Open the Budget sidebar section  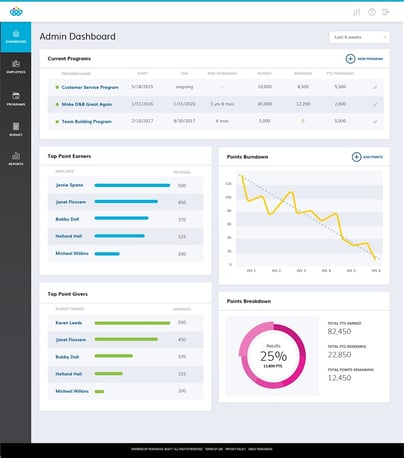click(16, 129)
